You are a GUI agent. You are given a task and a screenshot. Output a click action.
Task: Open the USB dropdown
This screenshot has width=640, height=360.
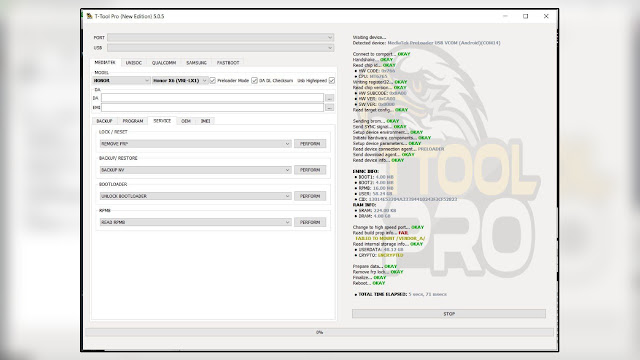coord(220,48)
